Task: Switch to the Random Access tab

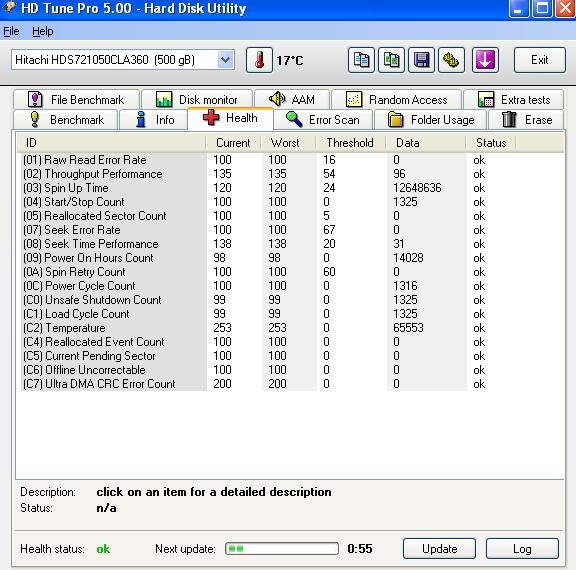Action: tap(396, 100)
